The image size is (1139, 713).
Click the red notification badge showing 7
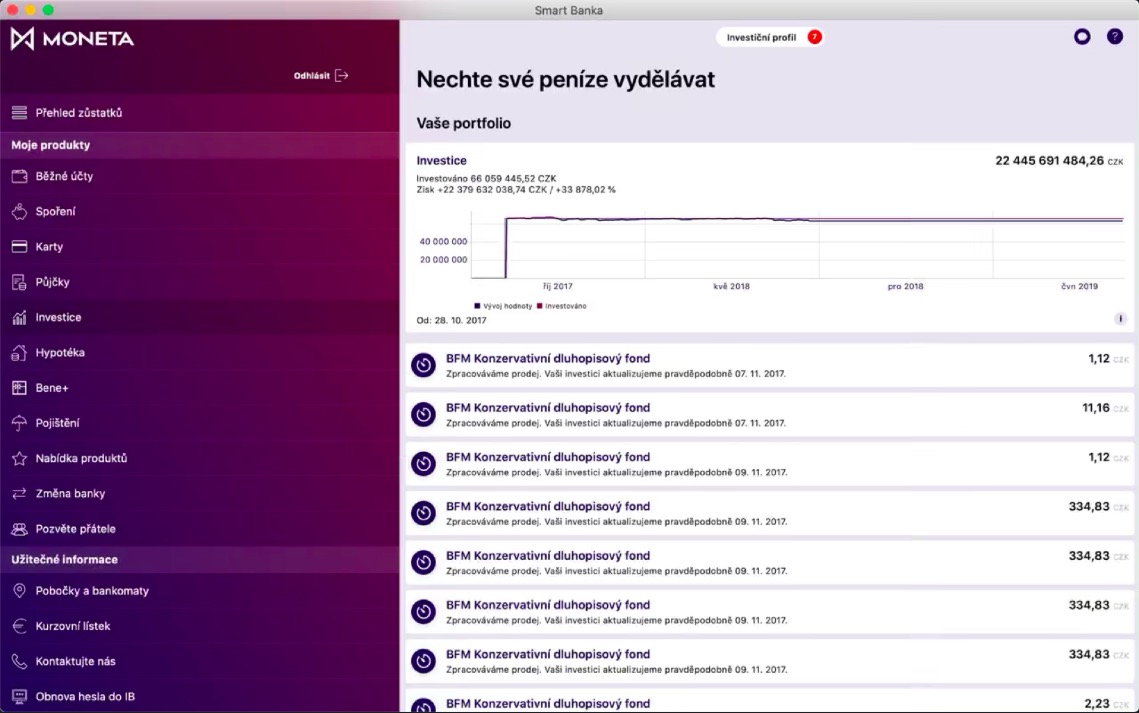(814, 37)
